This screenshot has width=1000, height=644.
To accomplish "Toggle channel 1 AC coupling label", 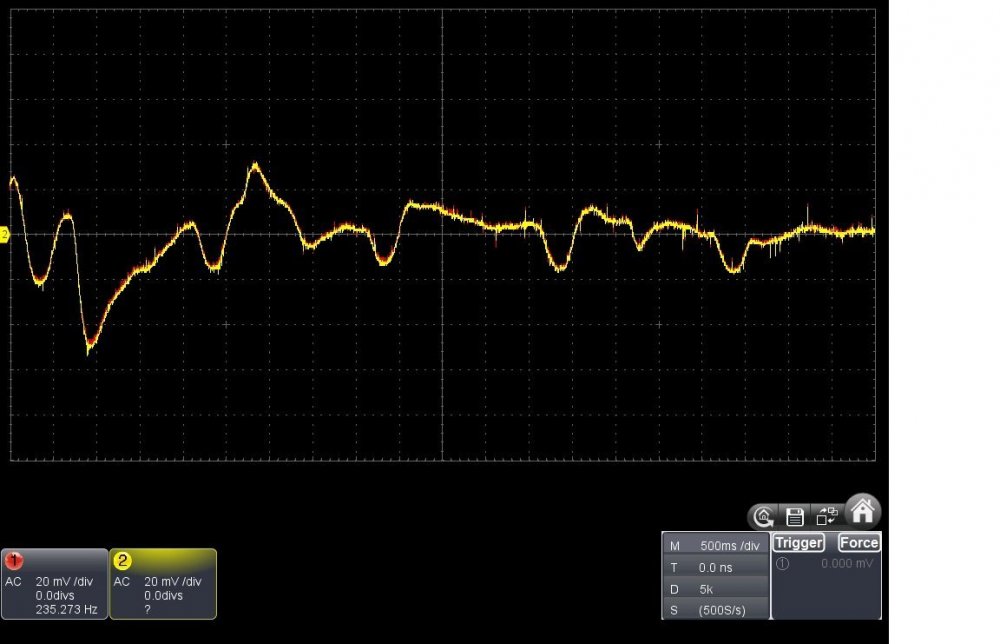I will point(13,581).
